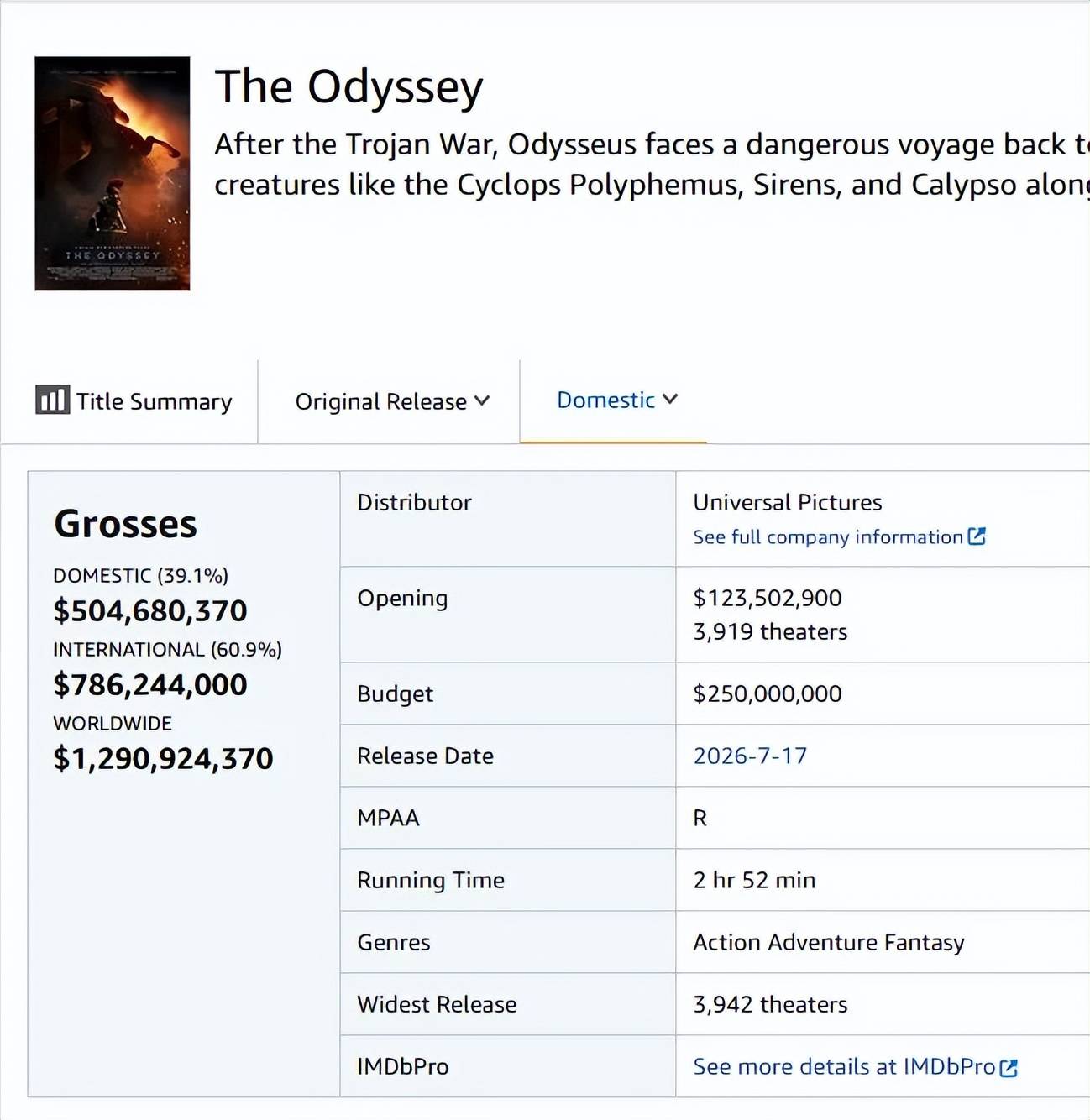Click The Odyssey title heading
The image size is (1090, 1120).
coord(349,87)
